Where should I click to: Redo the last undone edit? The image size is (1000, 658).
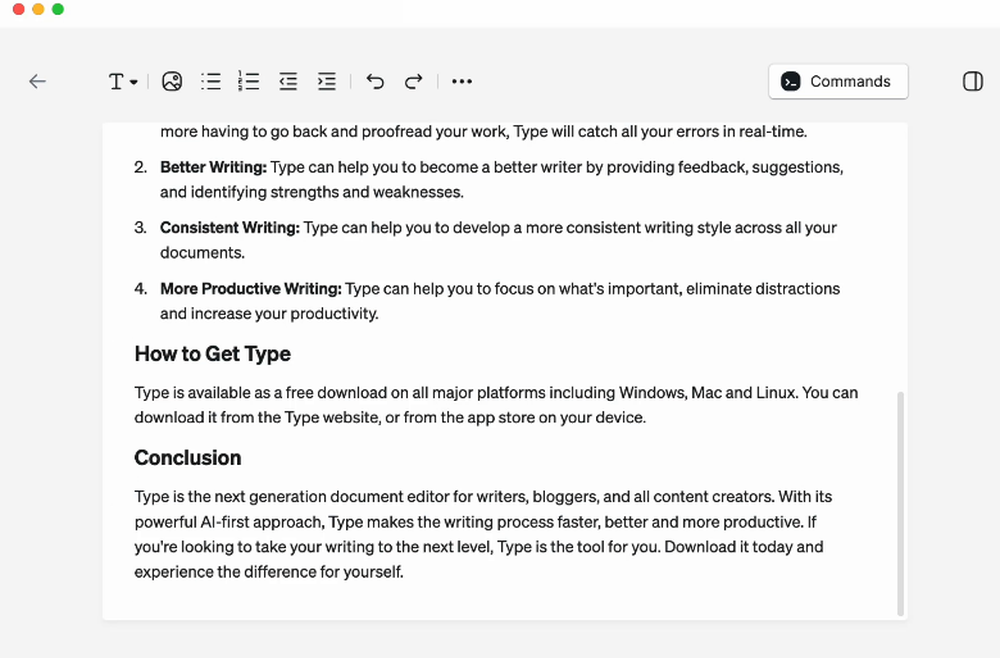pyautogui.click(x=413, y=81)
